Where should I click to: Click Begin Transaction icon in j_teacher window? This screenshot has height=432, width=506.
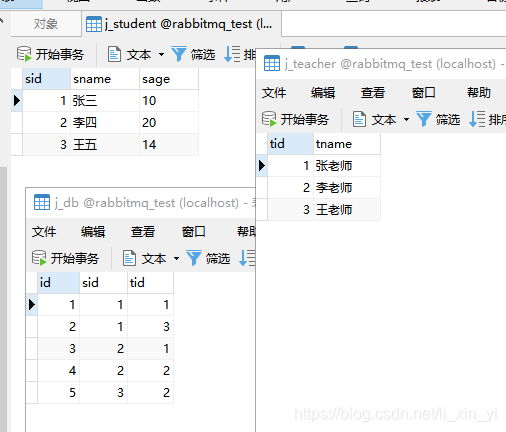click(x=269, y=119)
